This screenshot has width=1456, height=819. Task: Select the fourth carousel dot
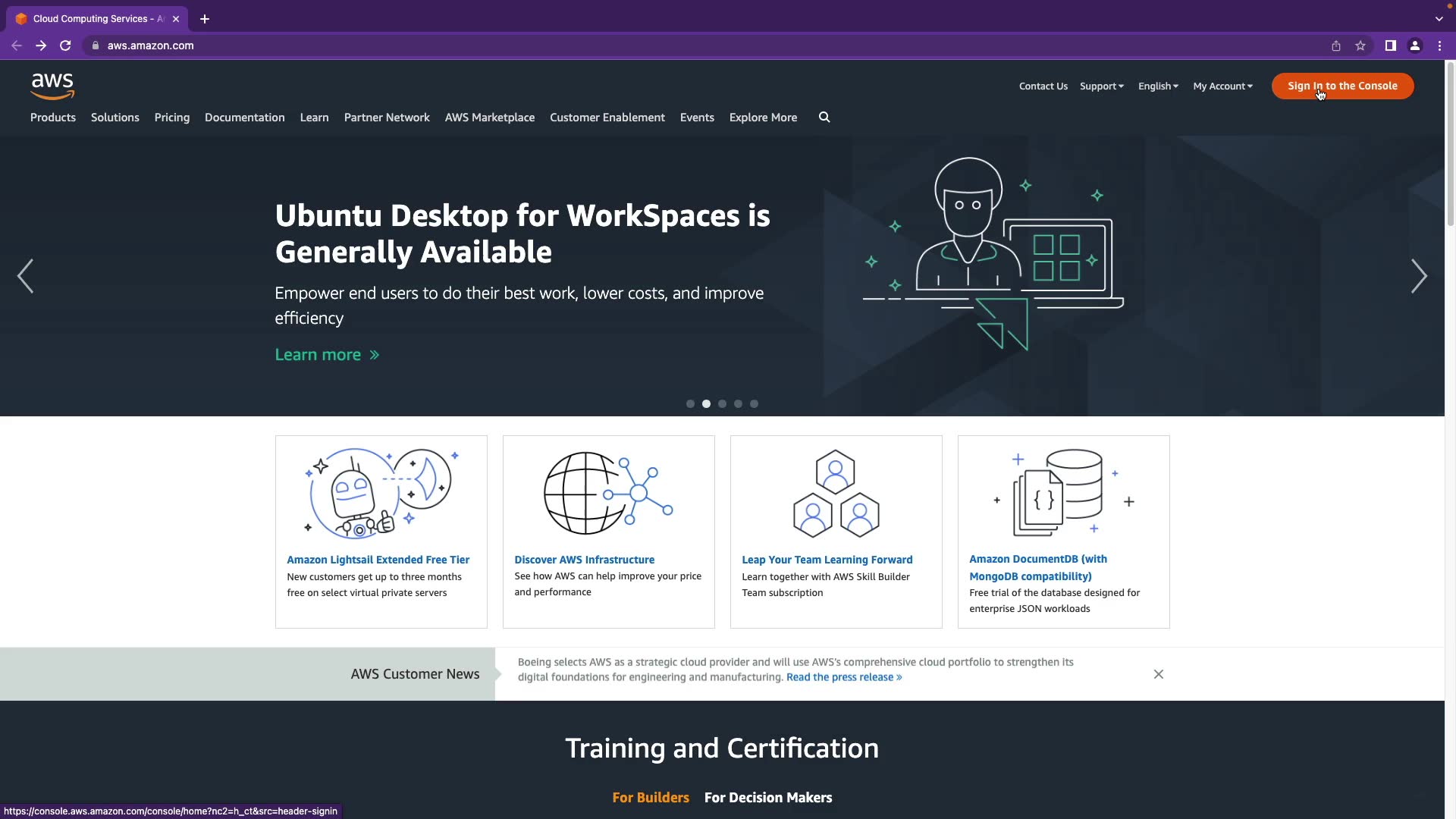pyautogui.click(x=738, y=404)
